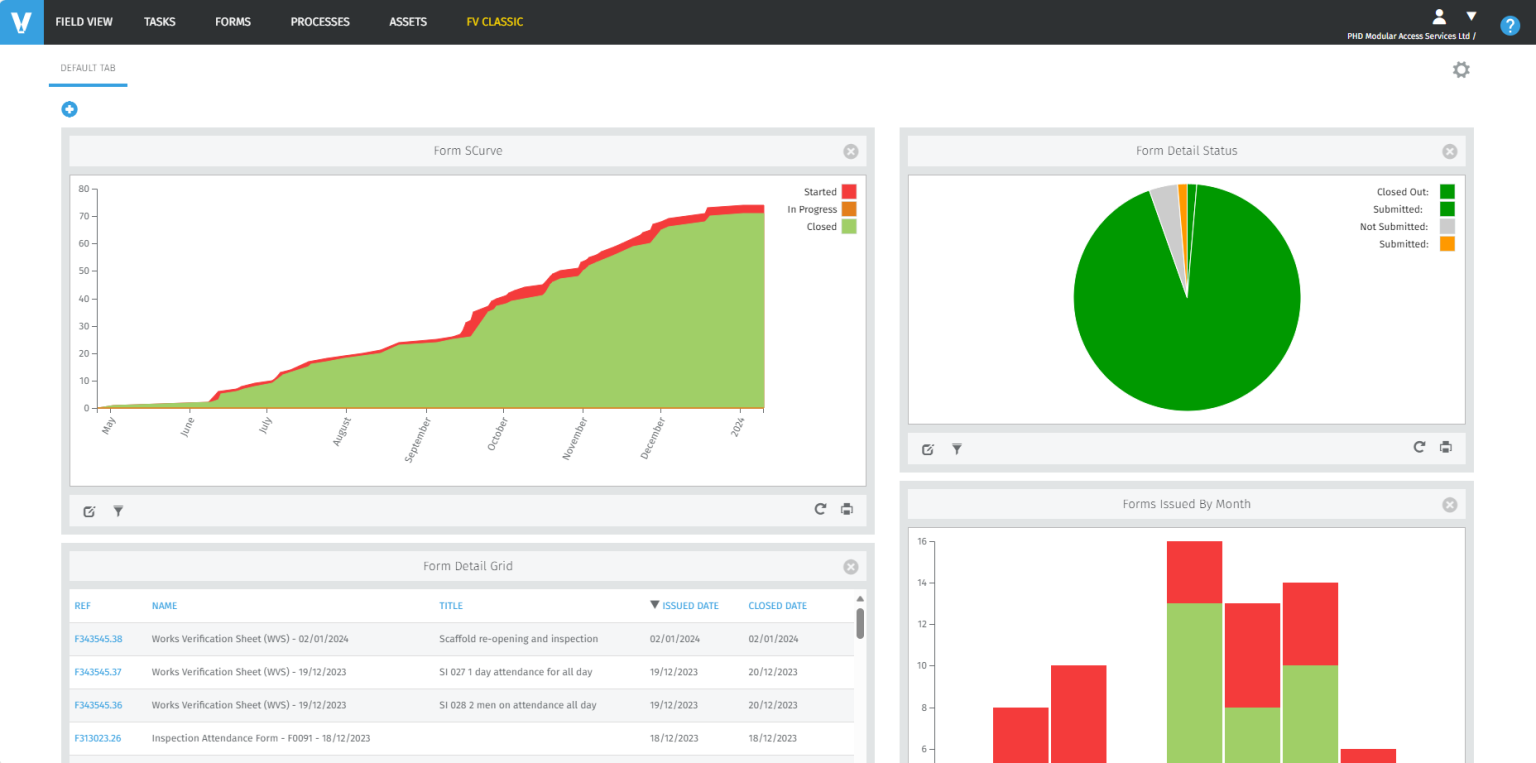
Task: Toggle Not Submitted in pie chart legend
Action: [x=1447, y=227]
